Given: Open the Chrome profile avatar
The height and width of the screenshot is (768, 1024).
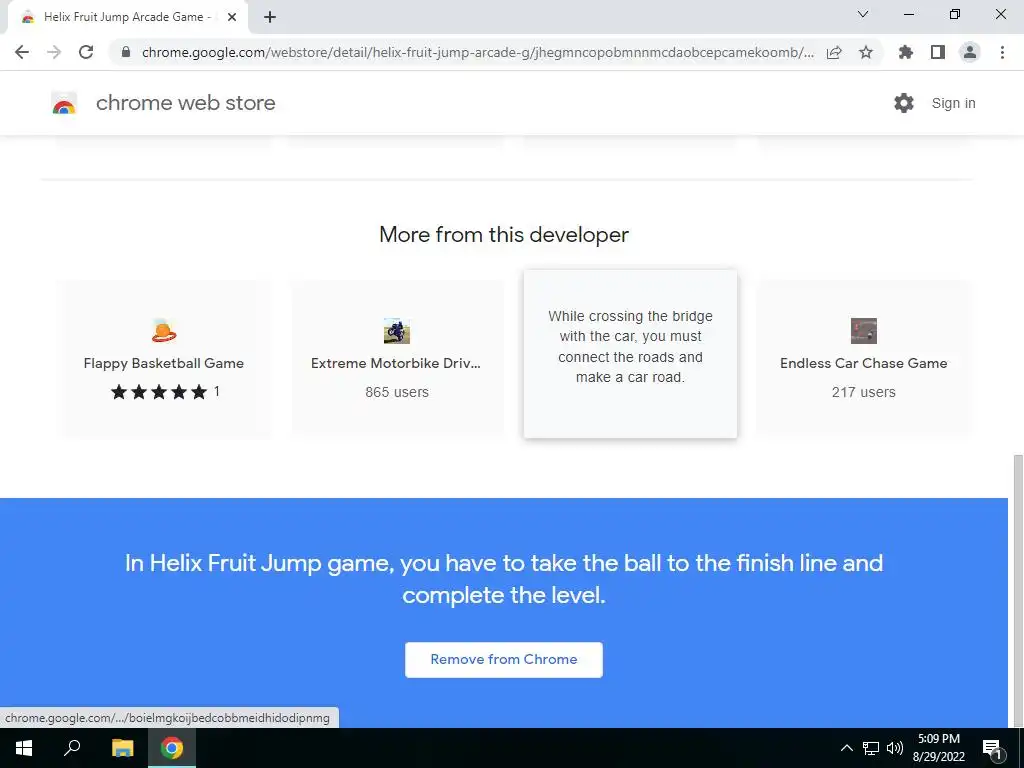Looking at the screenshot, I should click(x=970, y=52).
